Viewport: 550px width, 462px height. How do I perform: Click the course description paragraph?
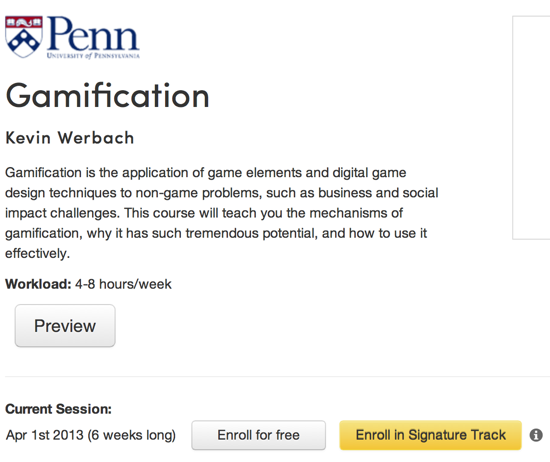click(x=222, y=213)
